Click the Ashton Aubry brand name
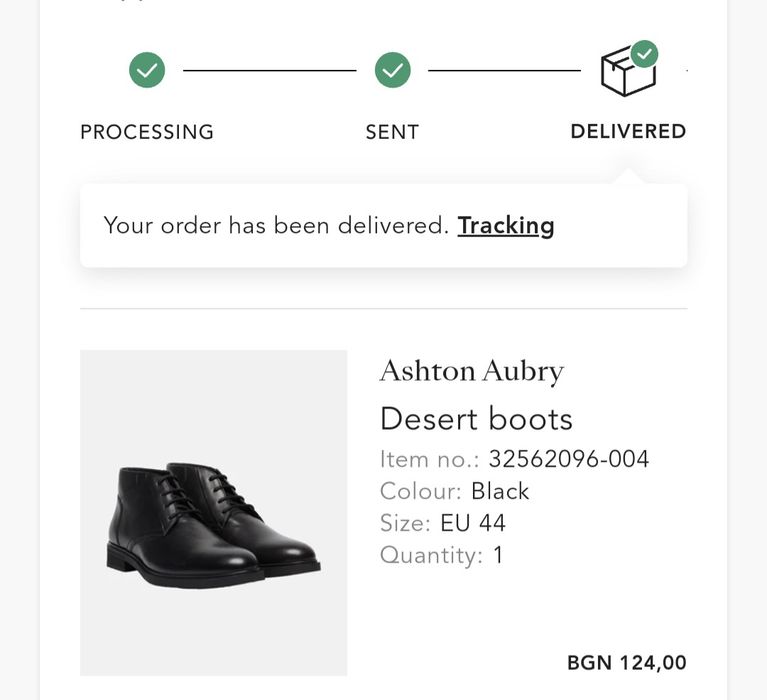 point(472,371)
